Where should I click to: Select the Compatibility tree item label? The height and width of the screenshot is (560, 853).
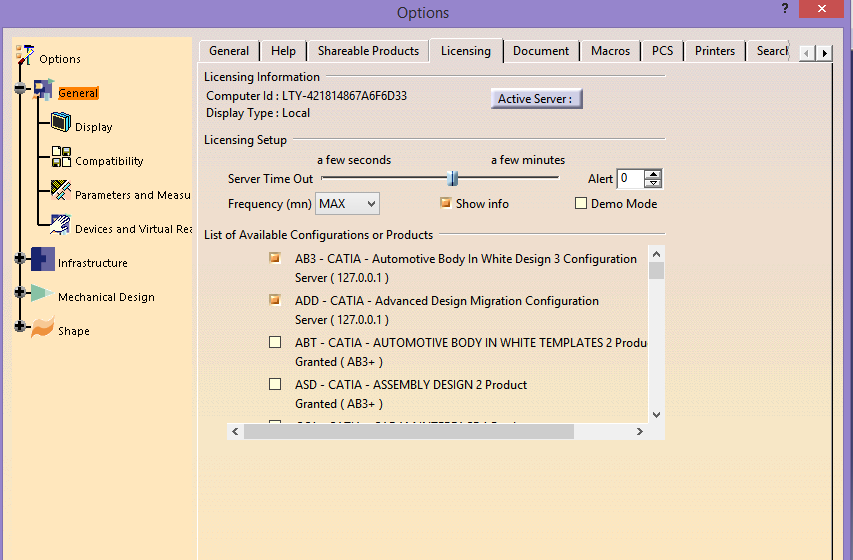[109, 161]
